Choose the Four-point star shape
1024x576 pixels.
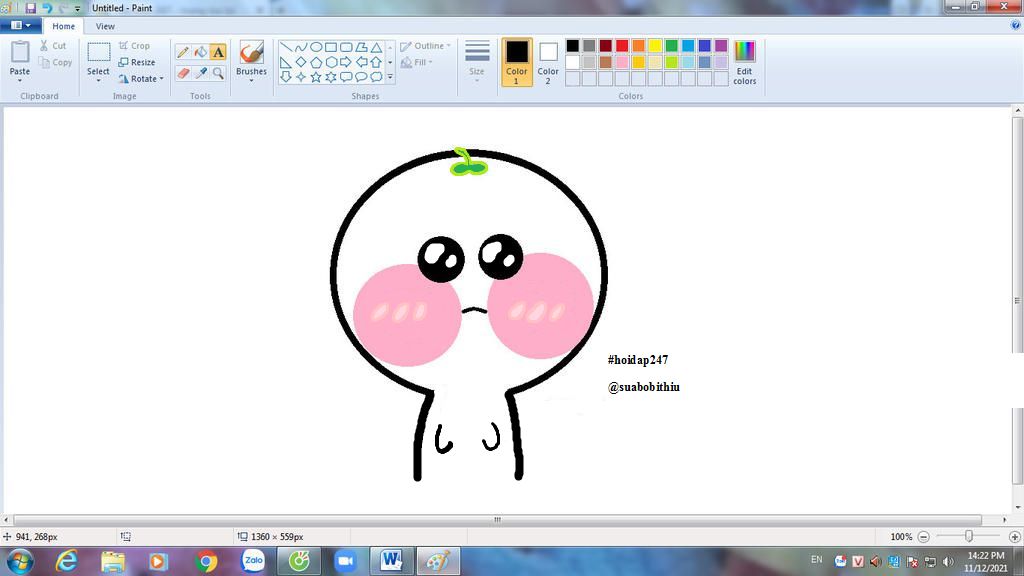pyautogui.click(x=300, y=77)
